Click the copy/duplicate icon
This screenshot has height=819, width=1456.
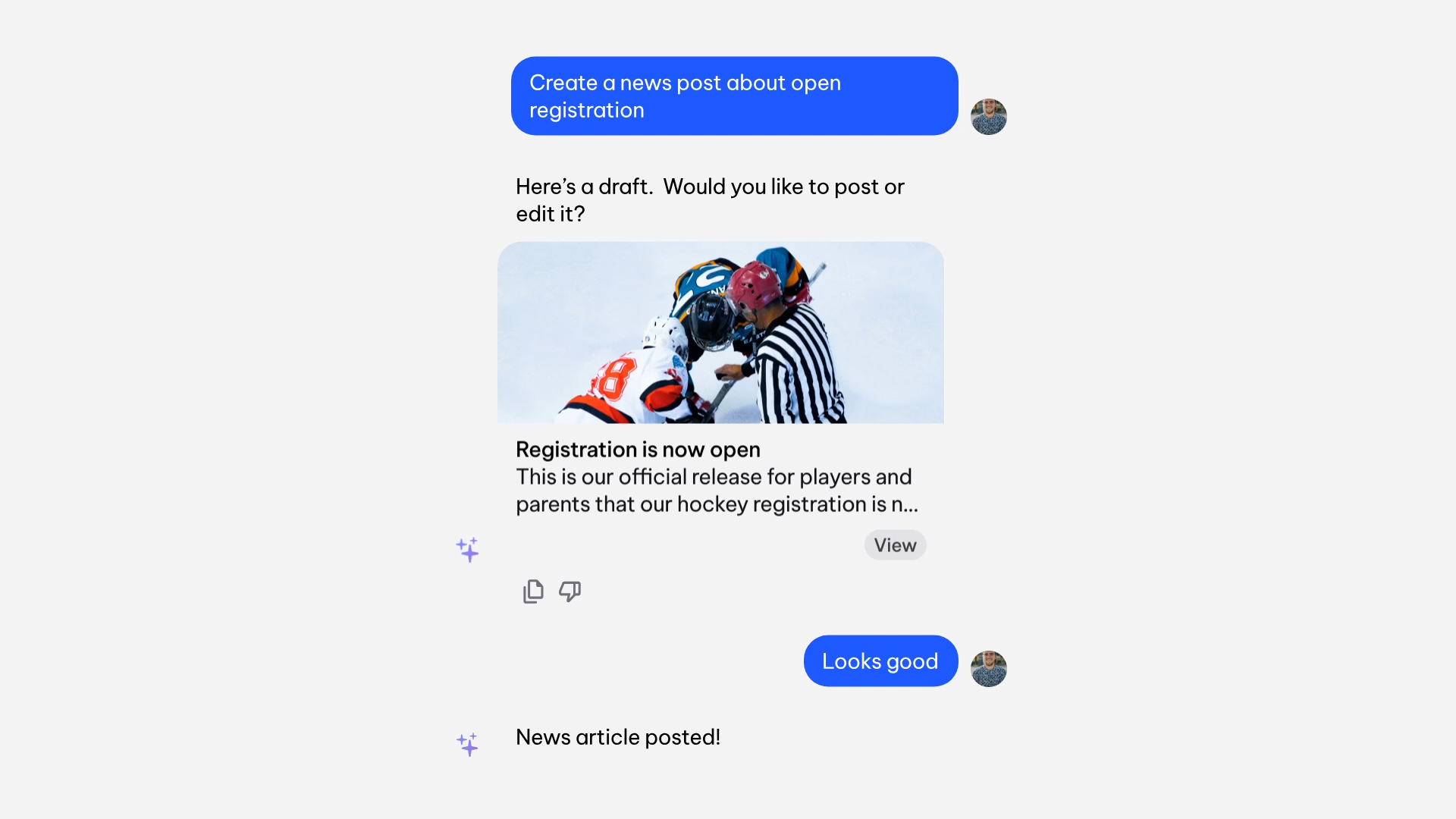pyautogui.click(x=533, y=591)
